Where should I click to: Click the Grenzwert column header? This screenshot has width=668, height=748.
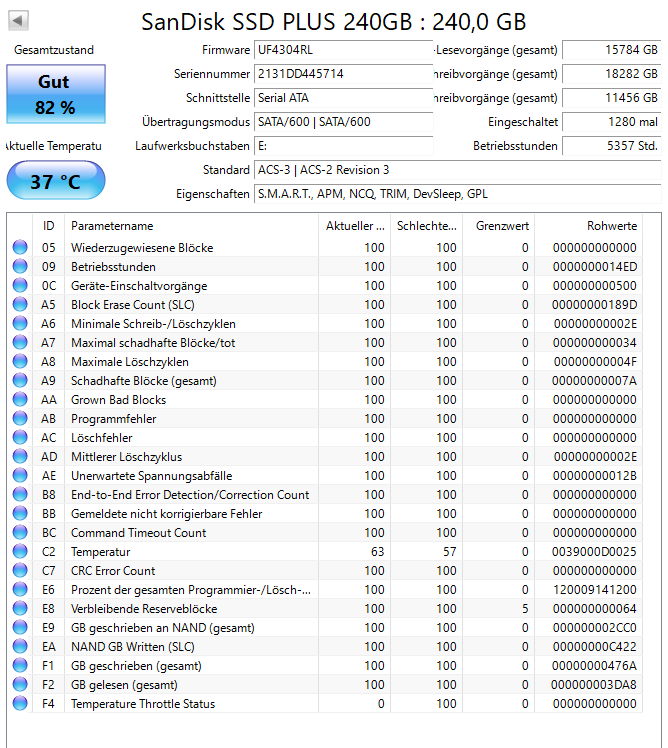[x=499, y=226]
